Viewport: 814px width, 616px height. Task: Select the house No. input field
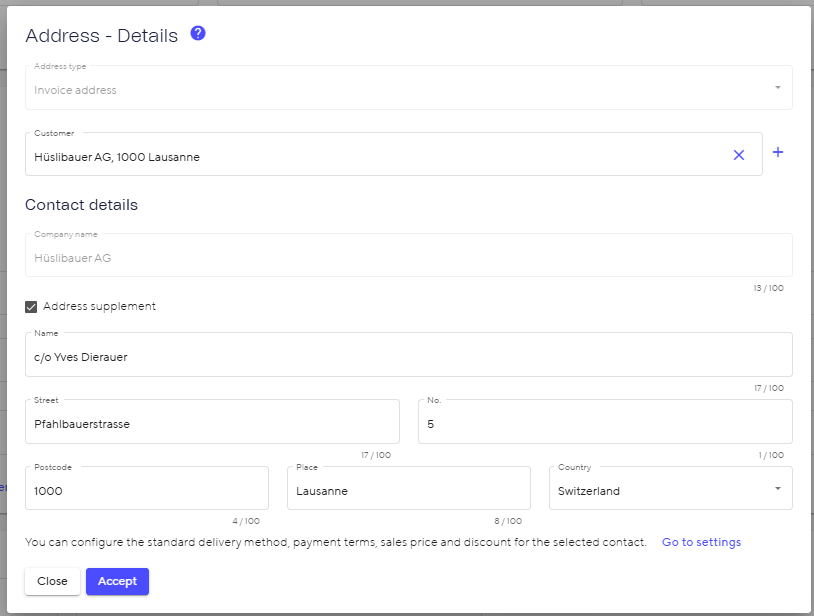[x=604, y=424]
